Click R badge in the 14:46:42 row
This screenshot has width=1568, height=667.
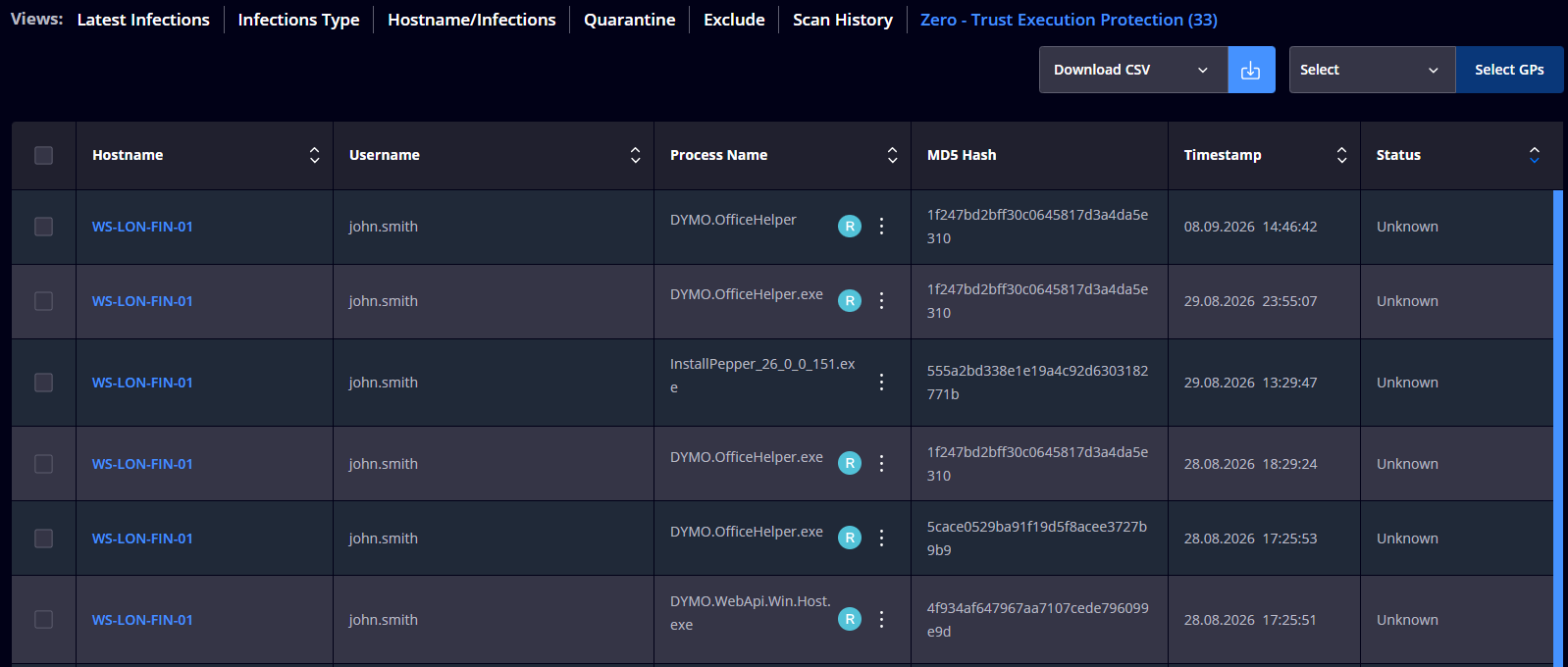[850, 227]
